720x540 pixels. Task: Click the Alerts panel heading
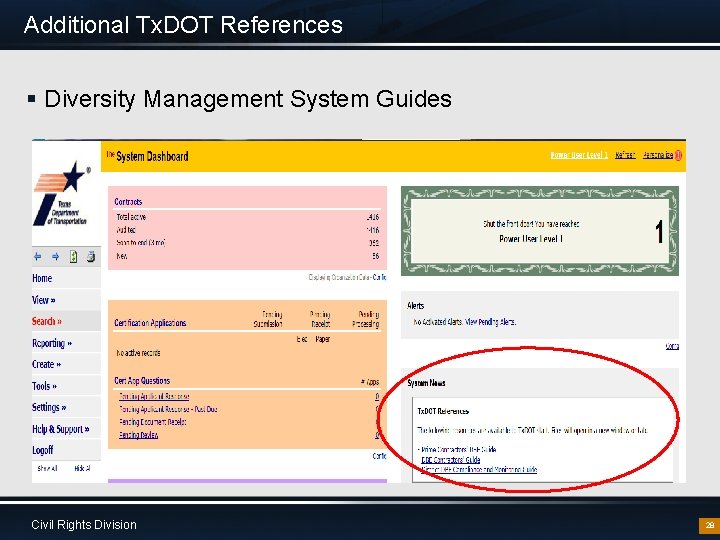click(x=416, y=306)
